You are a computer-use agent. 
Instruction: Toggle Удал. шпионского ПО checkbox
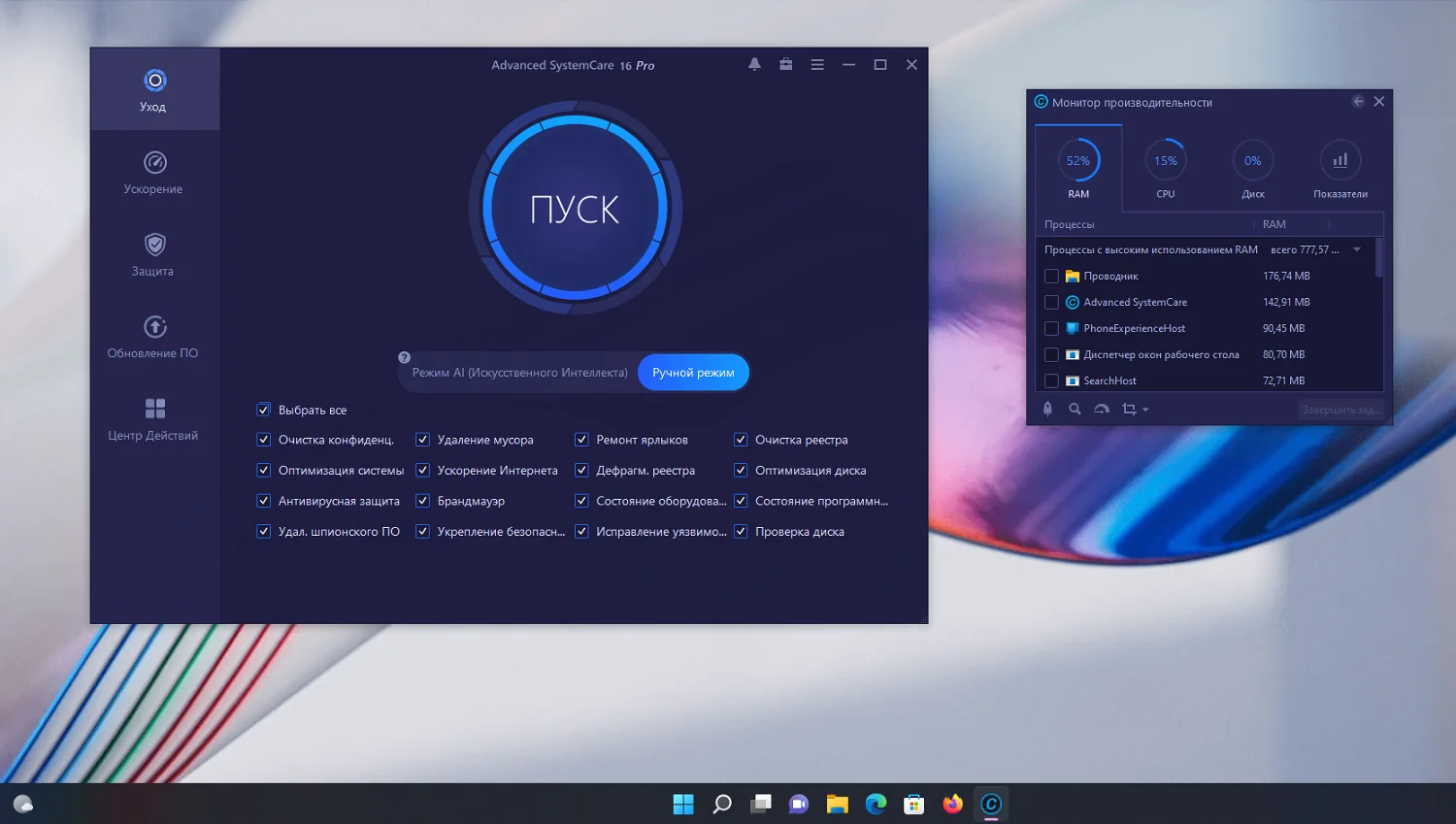[263, 532]
